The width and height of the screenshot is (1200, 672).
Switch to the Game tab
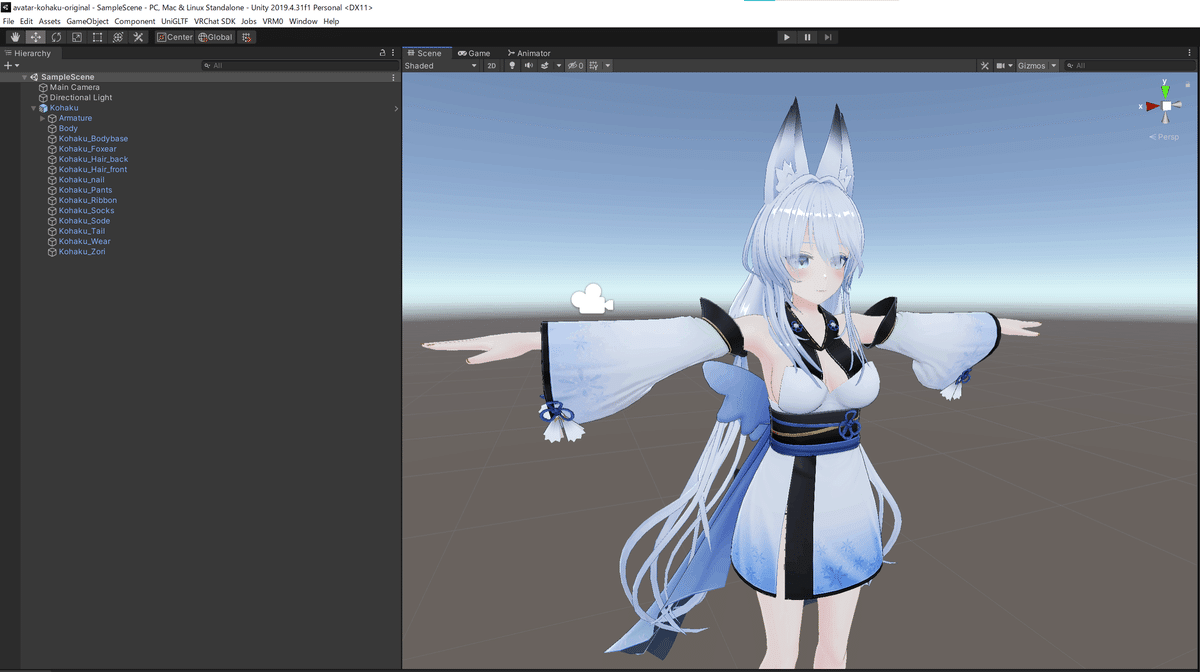click(x=474, y=53)
